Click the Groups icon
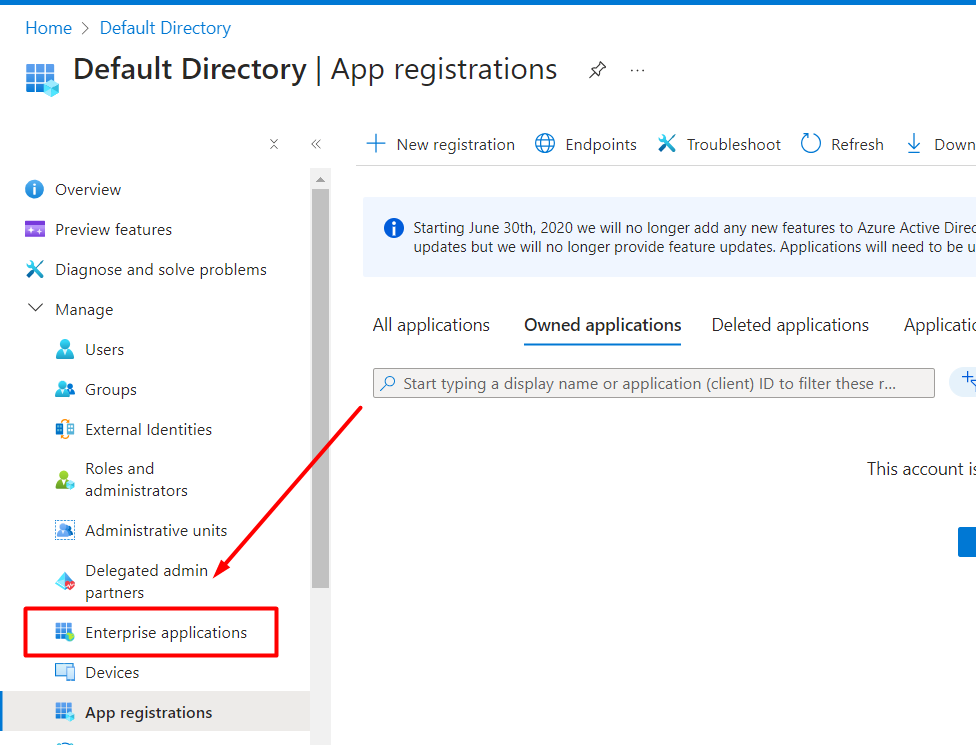Image resolution: width=976 pixels, height=745 pixels. (65, 389)
